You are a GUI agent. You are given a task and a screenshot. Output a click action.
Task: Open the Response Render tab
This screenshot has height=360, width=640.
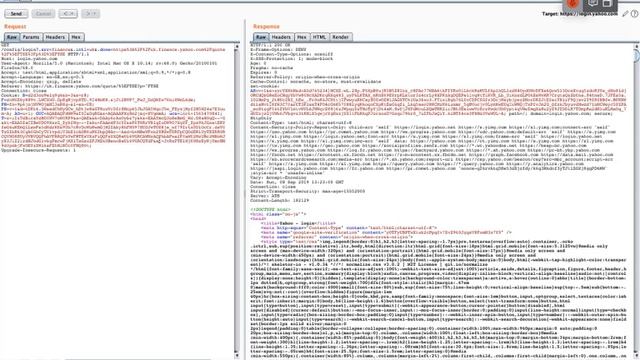pyautogui.click(x=340, y=37)
